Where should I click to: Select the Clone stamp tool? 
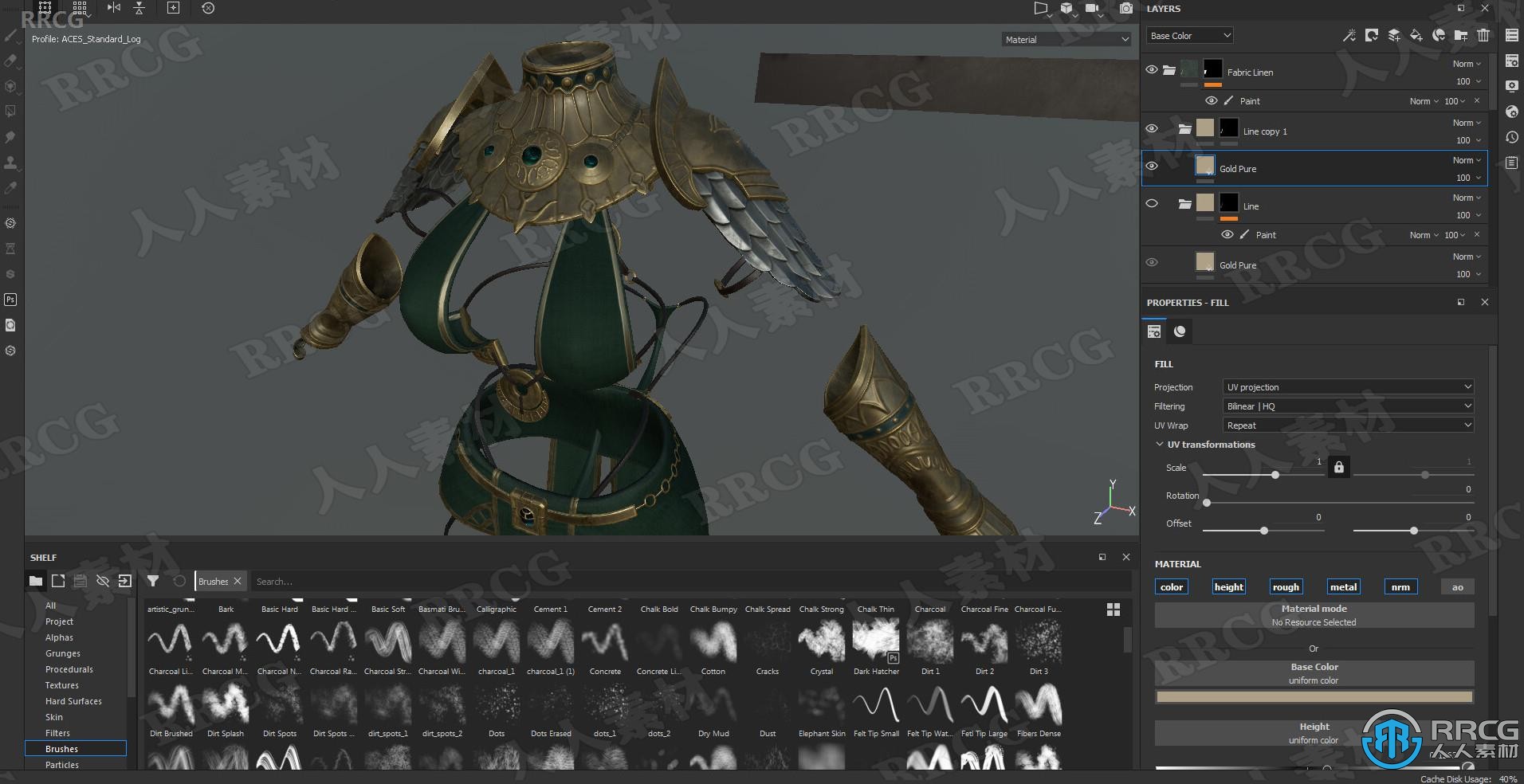[x=10, y=163]
